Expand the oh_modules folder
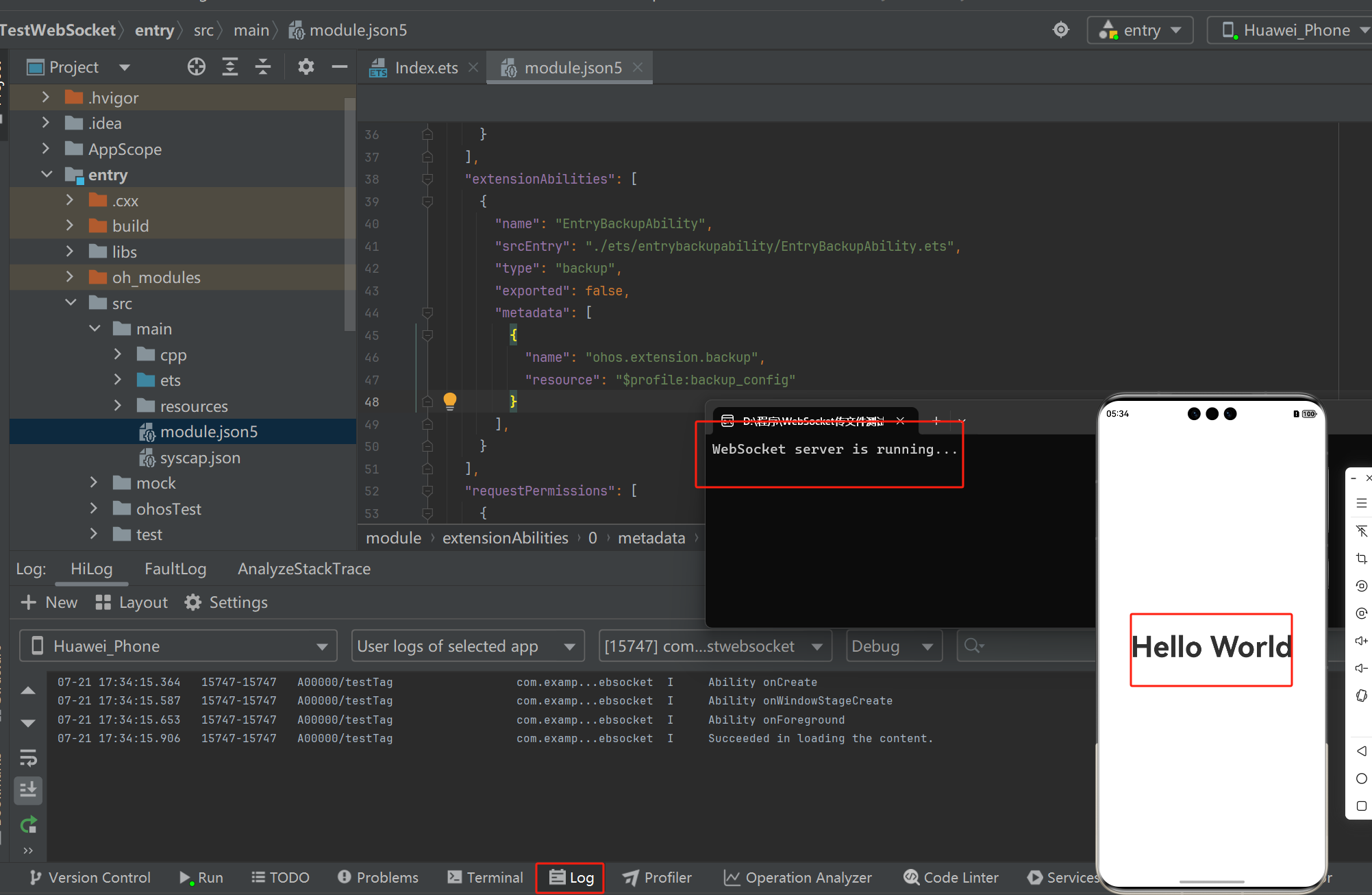 click(70, 277)
